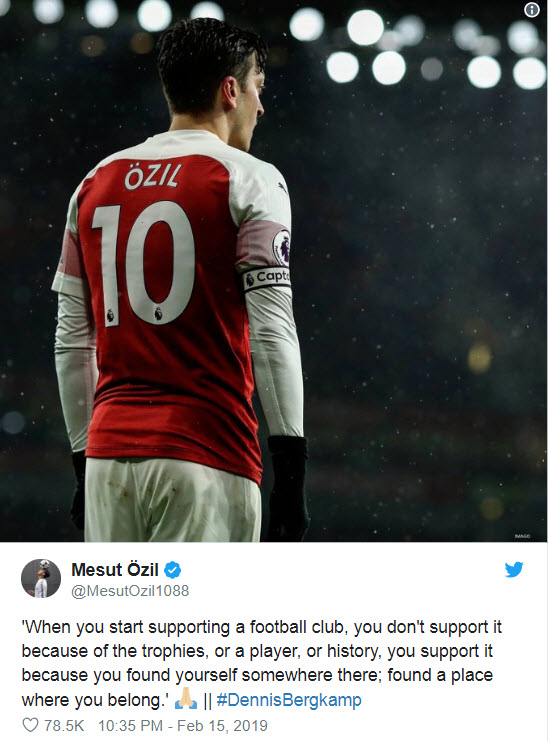Click the captain armband in the photo

(267, 278)
